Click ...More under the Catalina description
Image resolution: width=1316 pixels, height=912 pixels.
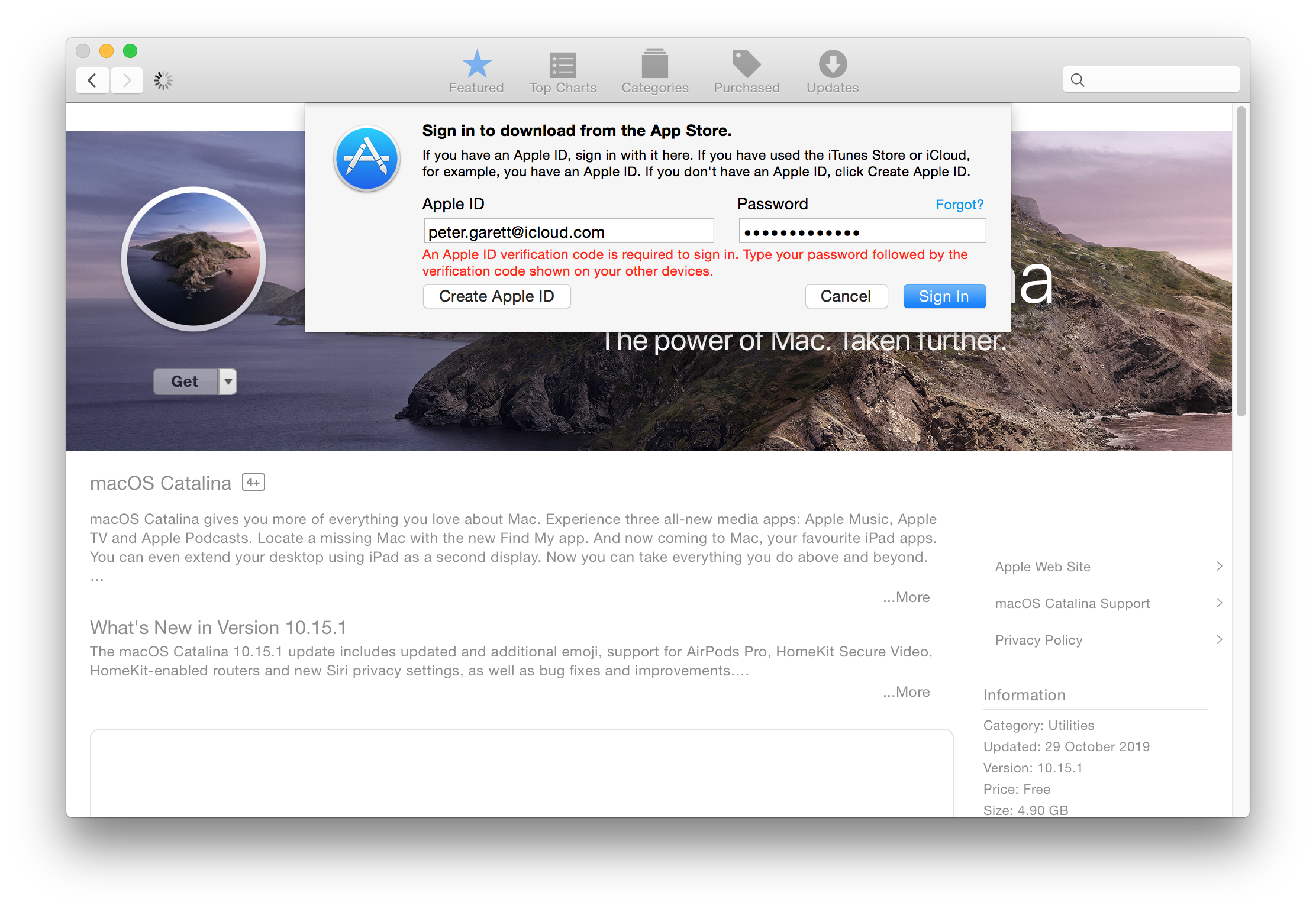click(x=906, y=597)
